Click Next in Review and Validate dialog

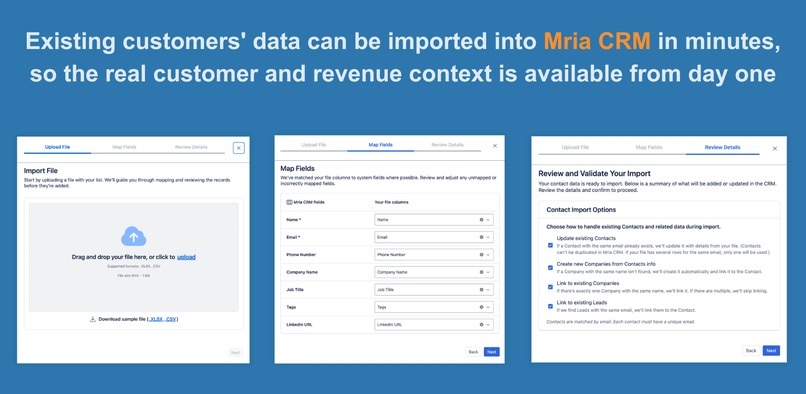[x=771, y=350]
